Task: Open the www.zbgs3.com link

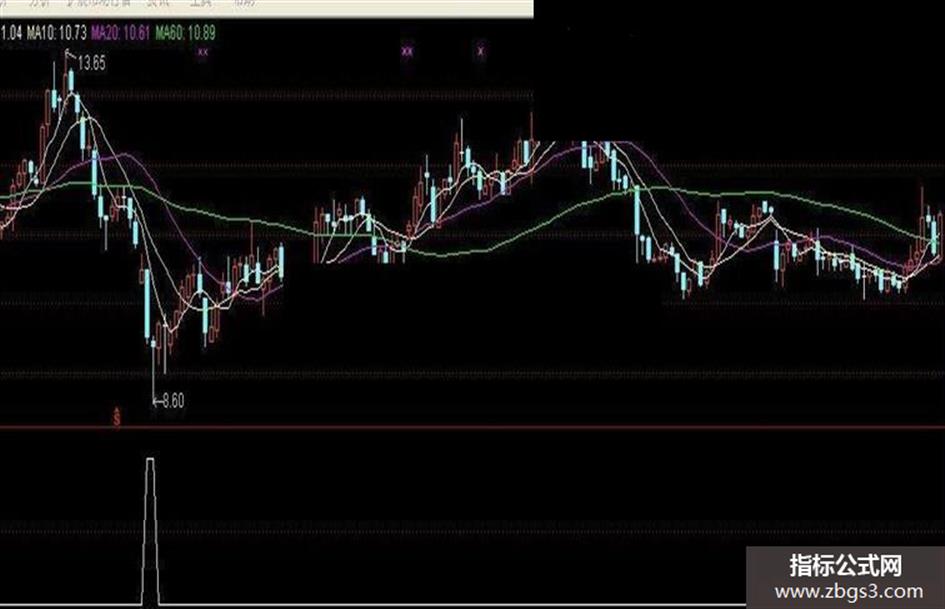Action: 849,592
